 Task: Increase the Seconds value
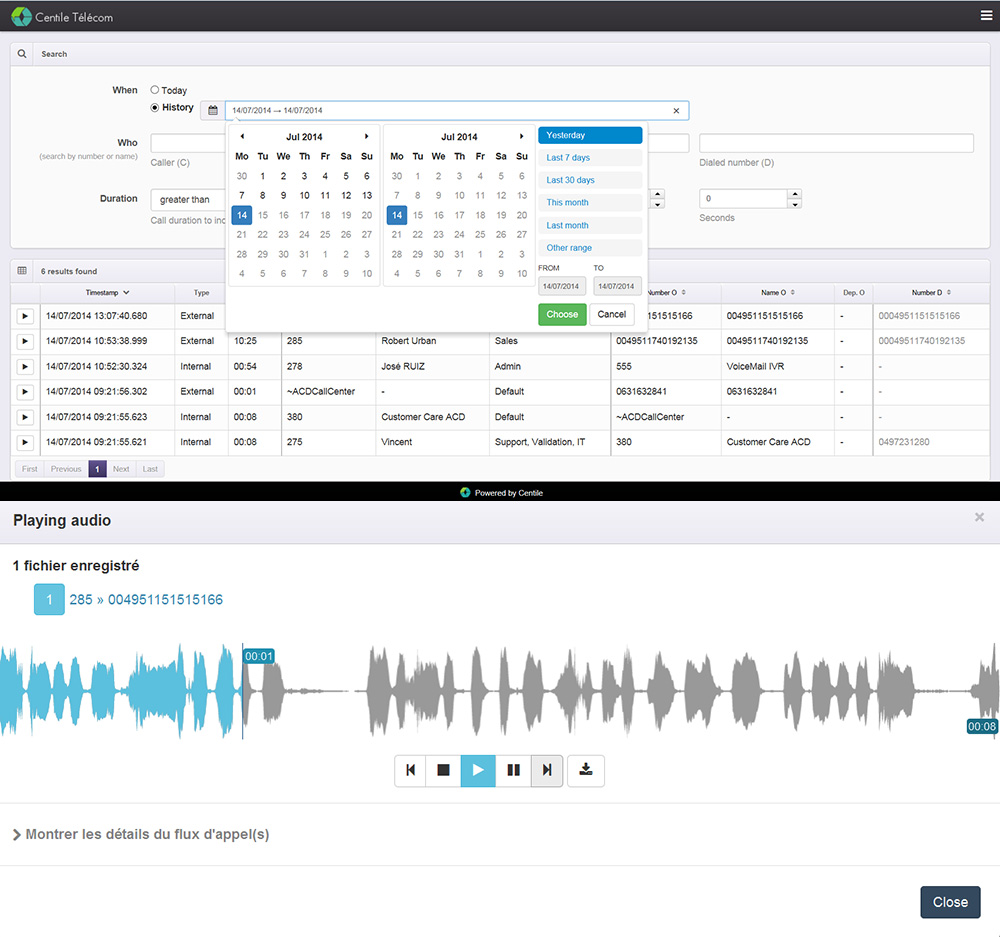pyautogui.click(x=795, y=194)
